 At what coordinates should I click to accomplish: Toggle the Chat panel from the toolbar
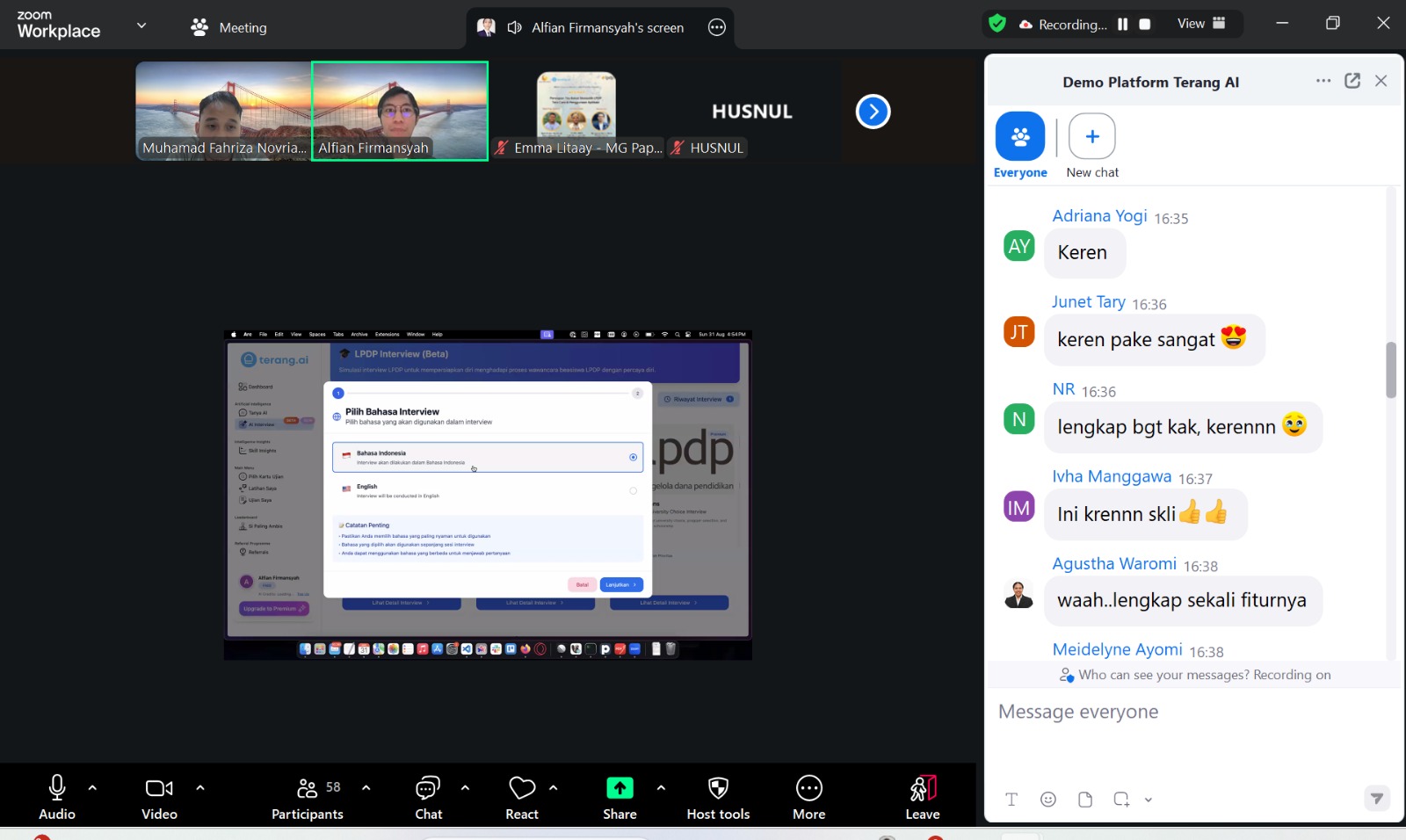tap(429, 797)
